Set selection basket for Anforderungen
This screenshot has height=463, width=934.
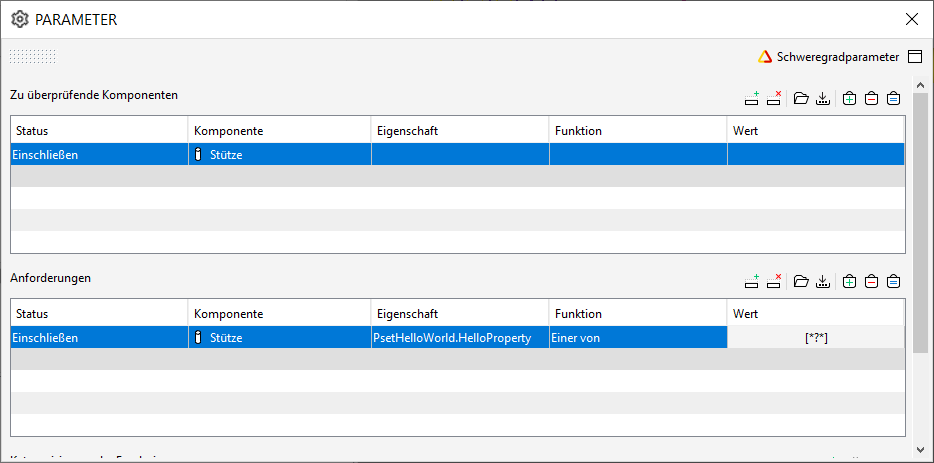(x=893, y=281)
